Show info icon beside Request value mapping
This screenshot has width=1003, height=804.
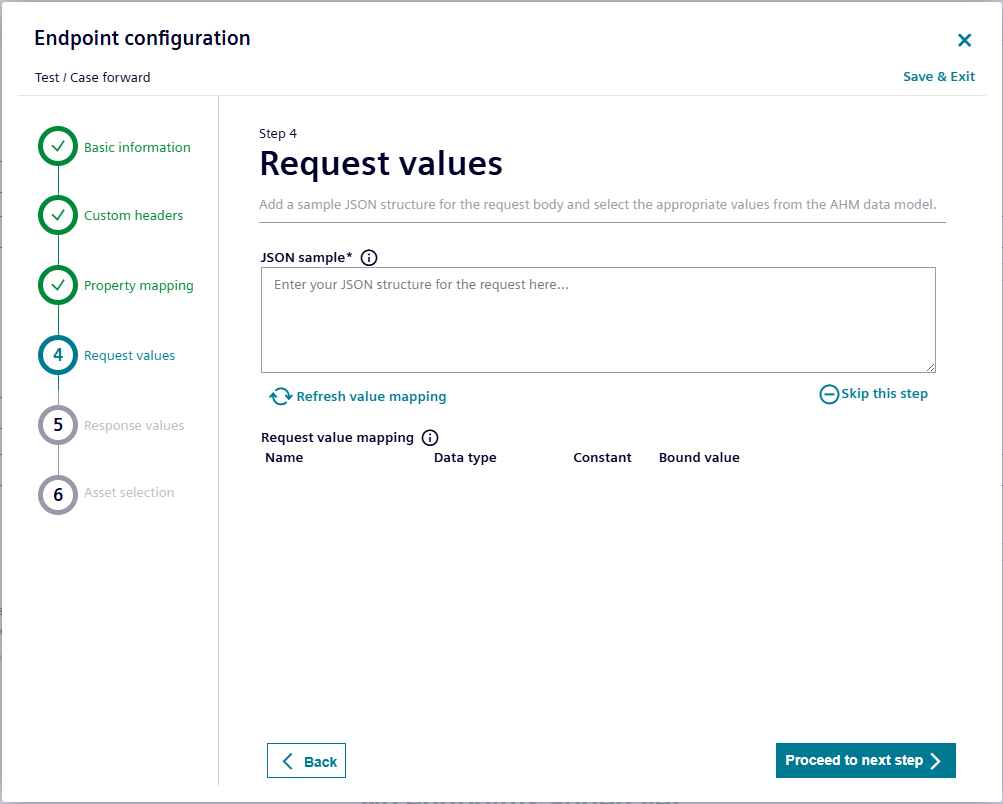[430, 438]
